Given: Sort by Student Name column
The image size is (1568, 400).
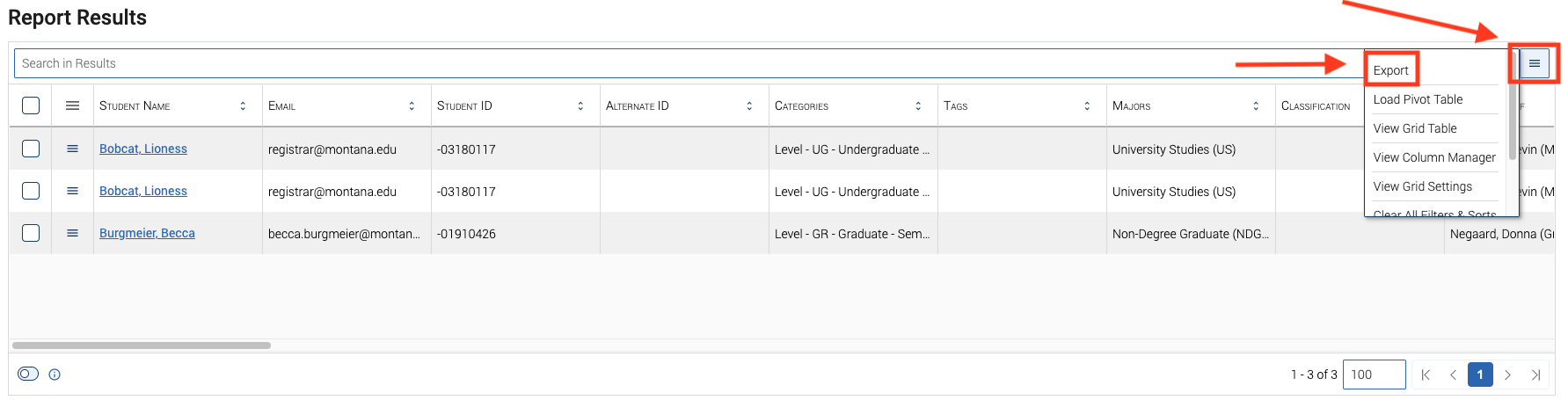Looking at the screenshot, I should point(243,105).
